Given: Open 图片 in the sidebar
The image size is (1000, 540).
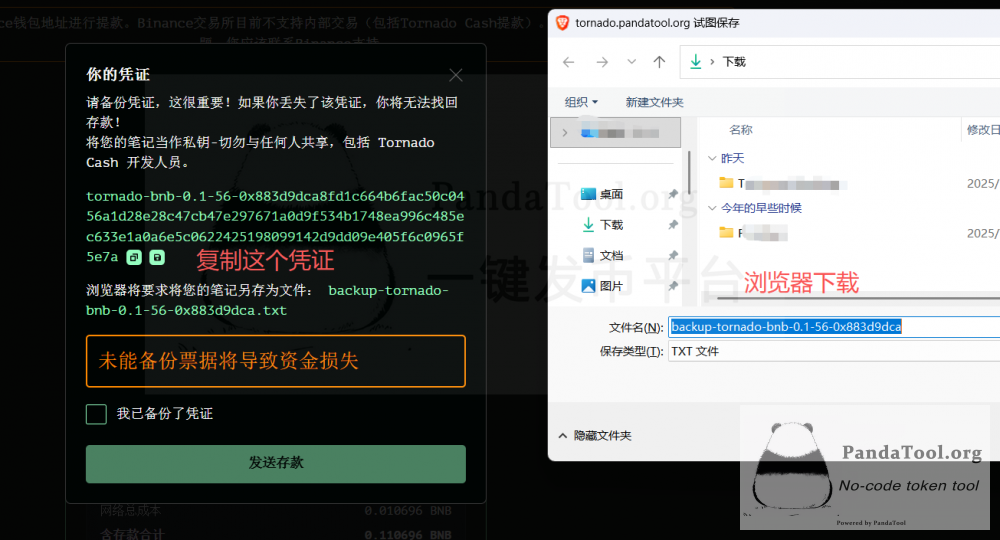Looking at the screenshot, I should click(611, 287).
